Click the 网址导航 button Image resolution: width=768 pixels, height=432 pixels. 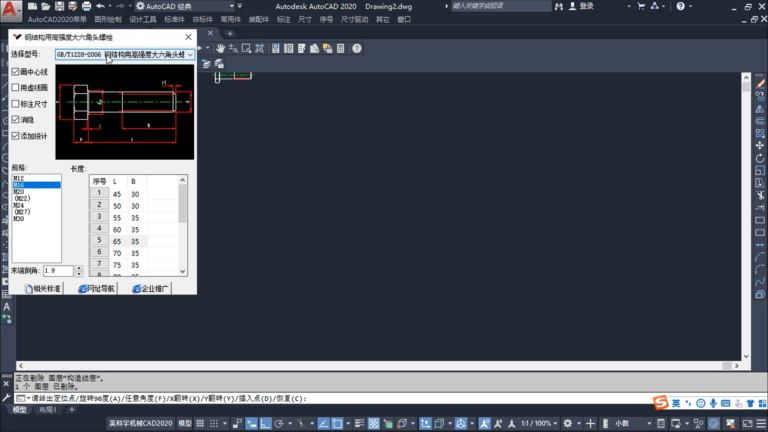pos(96,288)
